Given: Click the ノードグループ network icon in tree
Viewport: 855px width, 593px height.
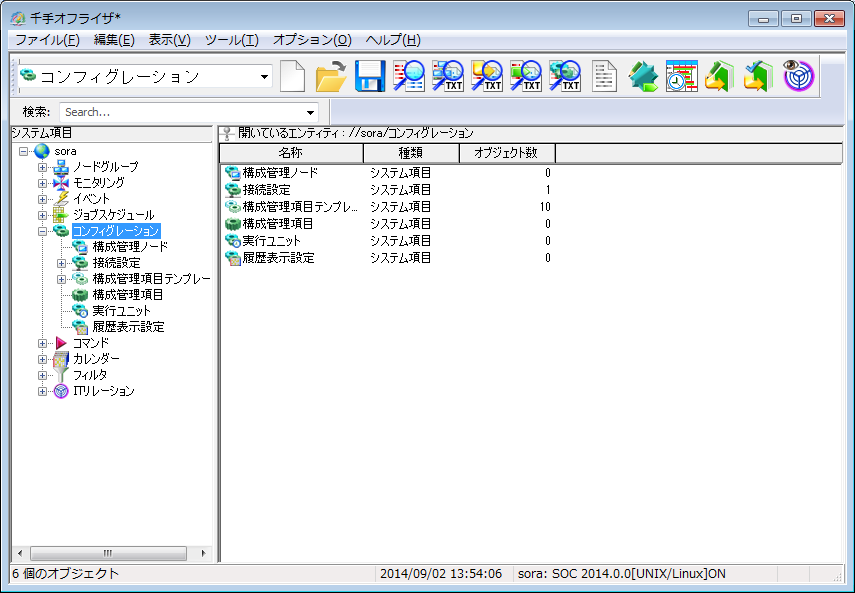Looking at the screenshot, I should click(61, 167).
